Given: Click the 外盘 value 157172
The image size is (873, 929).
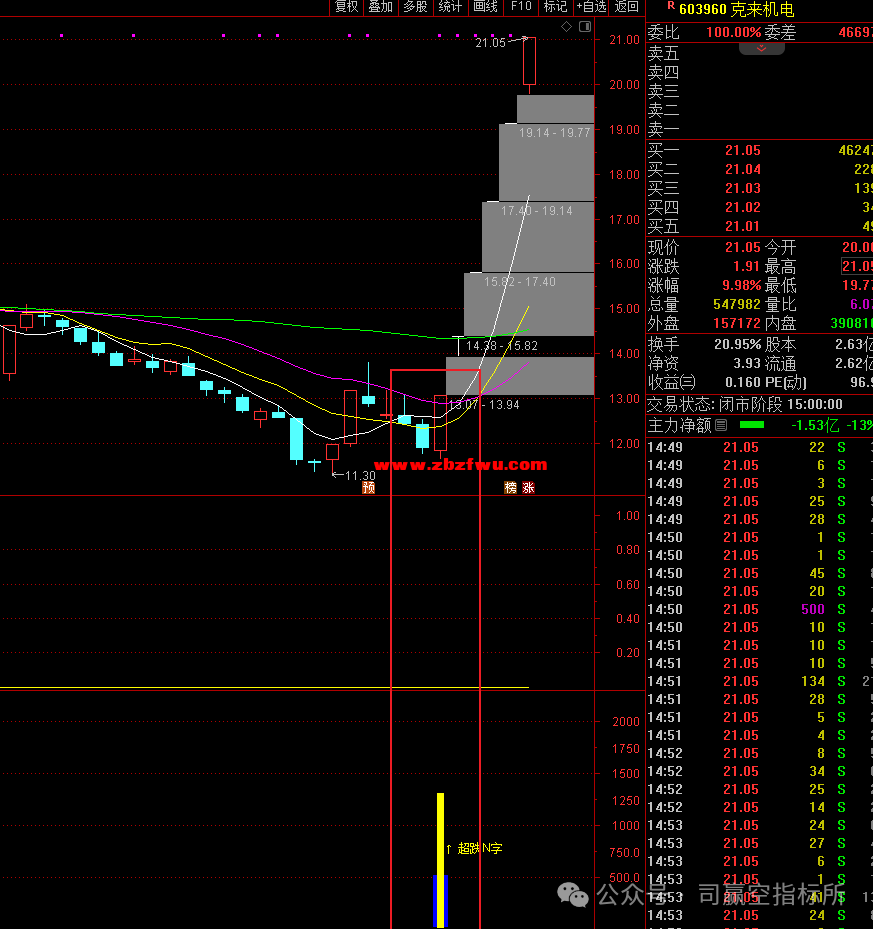Looking at the screenshot, I should click(737, 323).
